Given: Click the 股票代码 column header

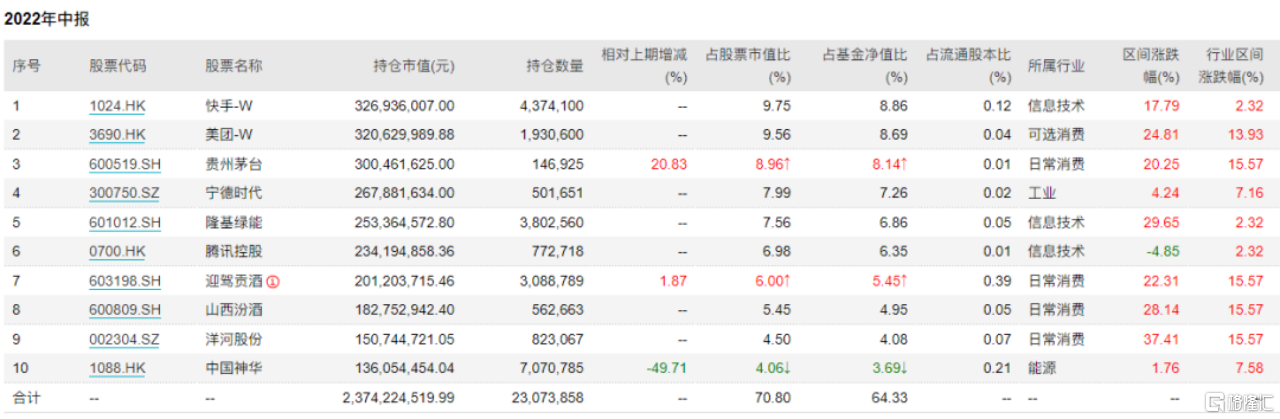Looking at the screenshot, I should coord(117,66).
